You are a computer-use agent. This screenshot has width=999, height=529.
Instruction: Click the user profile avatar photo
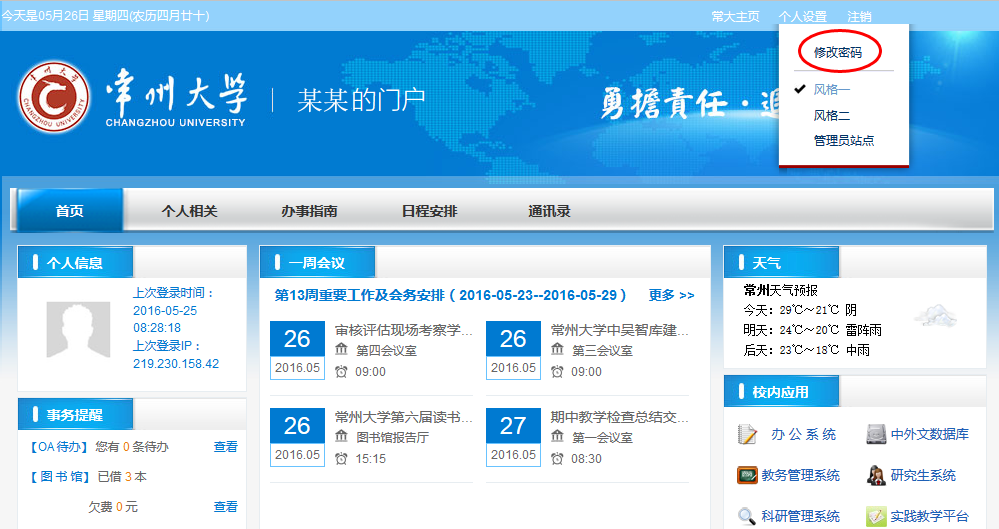point(78,330)
